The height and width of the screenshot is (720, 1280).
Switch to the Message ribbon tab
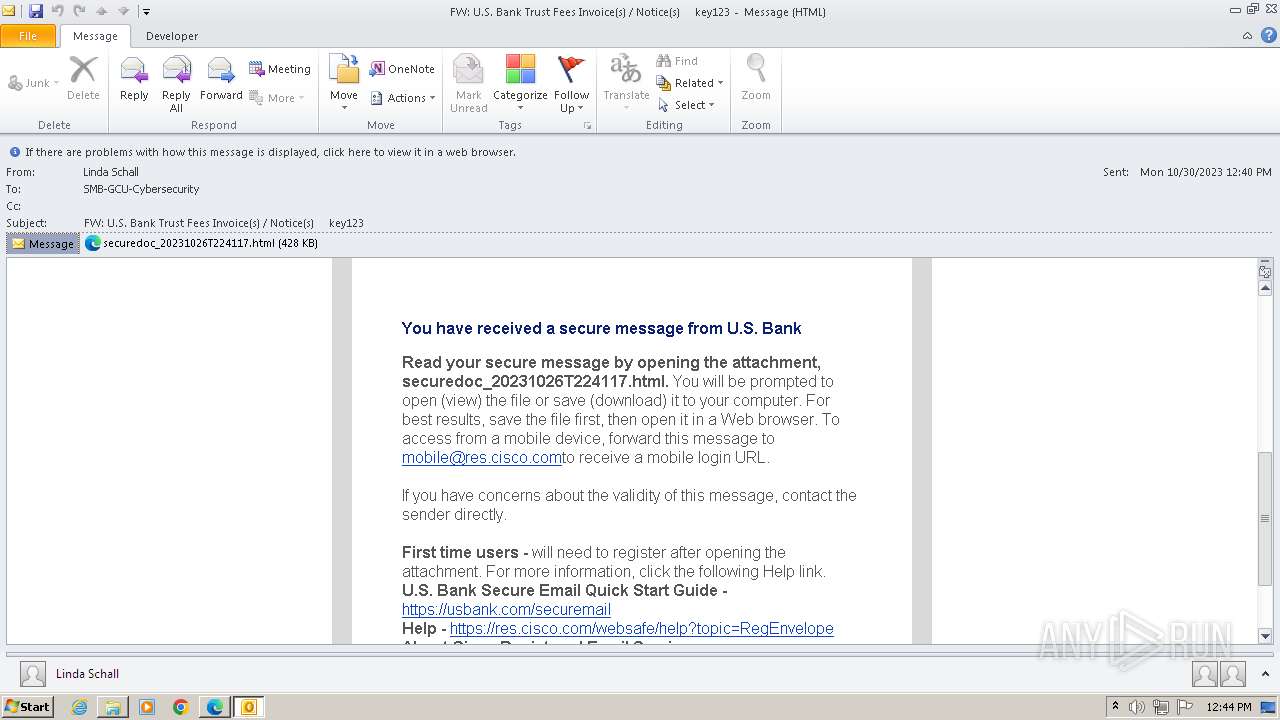(x=95, y=36)
